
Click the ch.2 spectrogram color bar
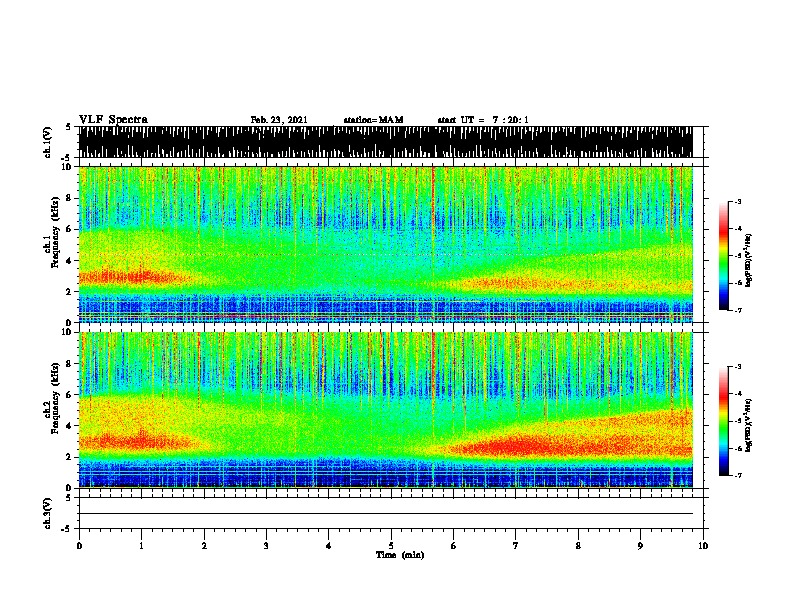pos(724,421)
